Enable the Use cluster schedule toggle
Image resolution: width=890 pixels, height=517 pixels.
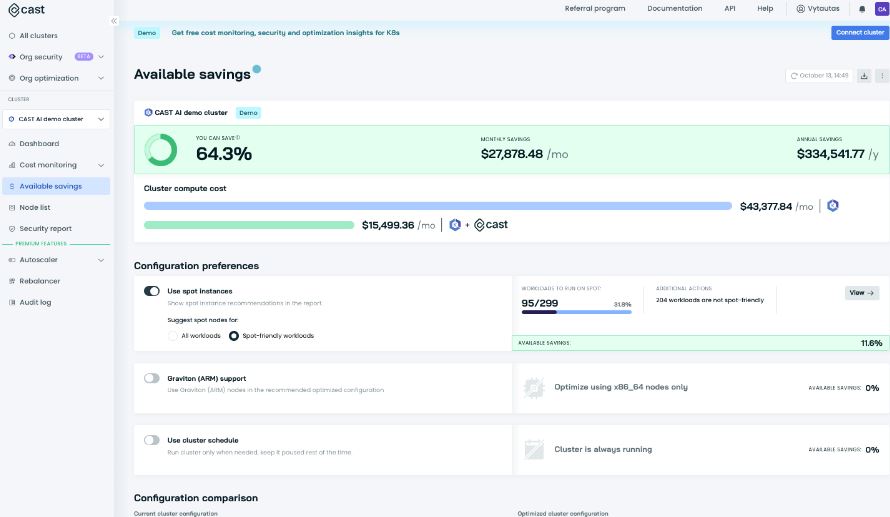pyautogui.click(x=152, y=440)
